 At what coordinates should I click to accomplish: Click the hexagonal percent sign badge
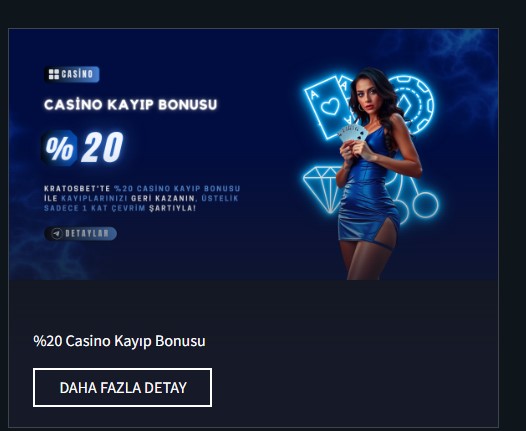[59, 148]
